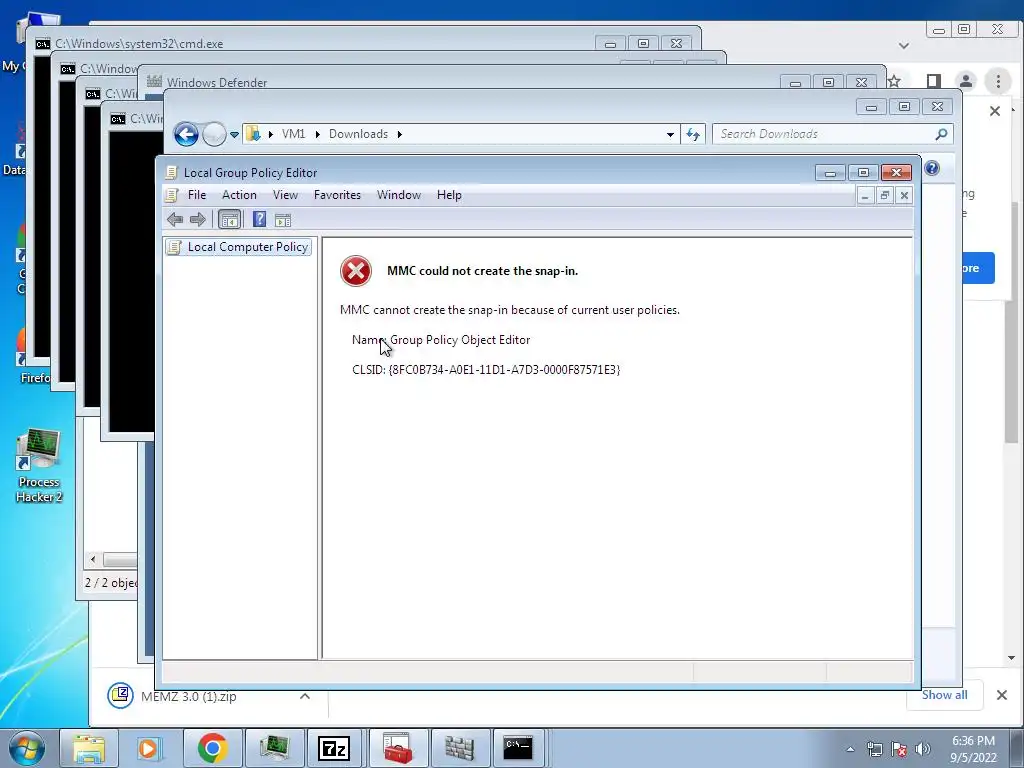Screen dimensions: 1024x768
Task: Open the Favorites menu
Action: [x=337, y=195]
